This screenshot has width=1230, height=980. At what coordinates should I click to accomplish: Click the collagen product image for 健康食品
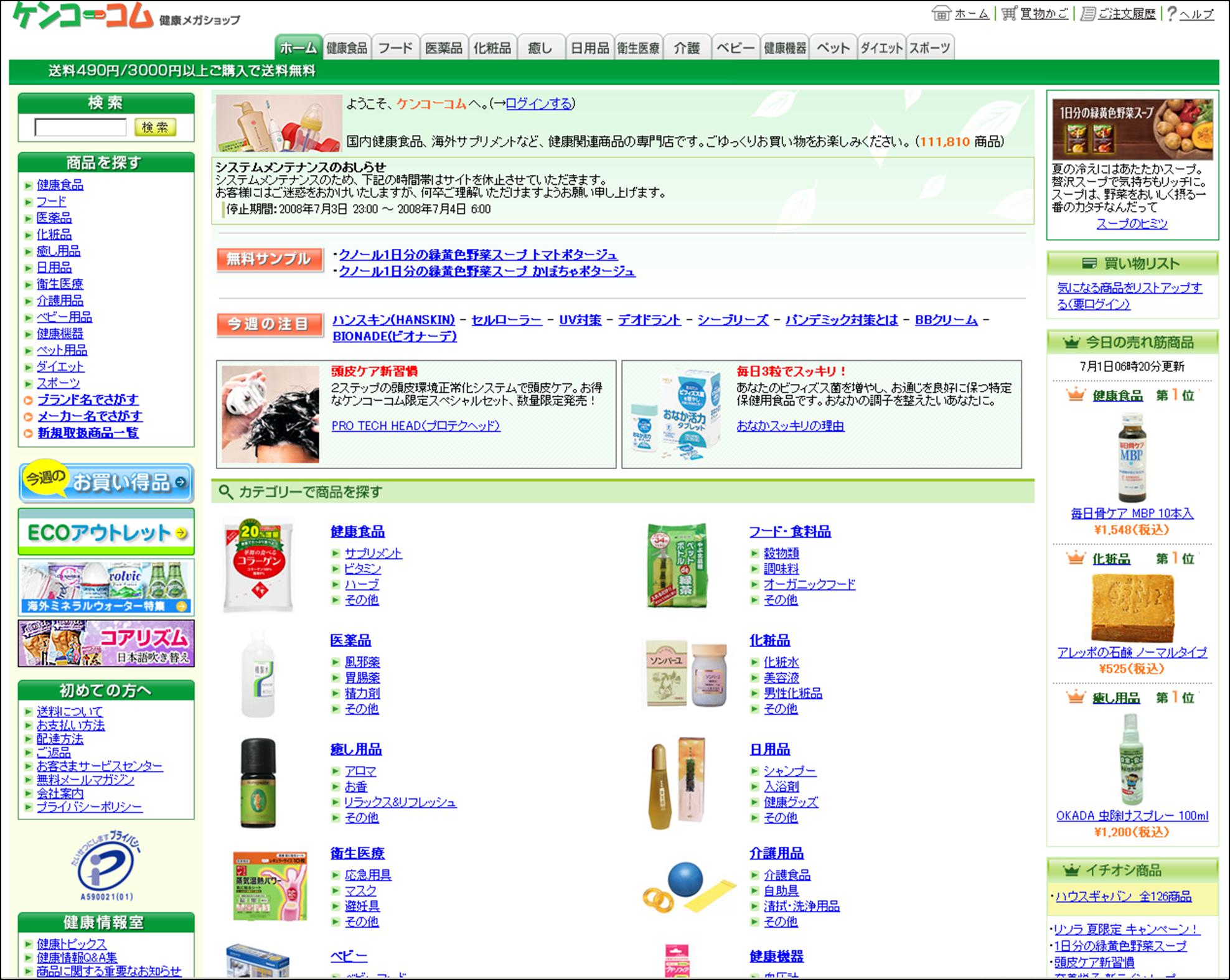point(258,564)
